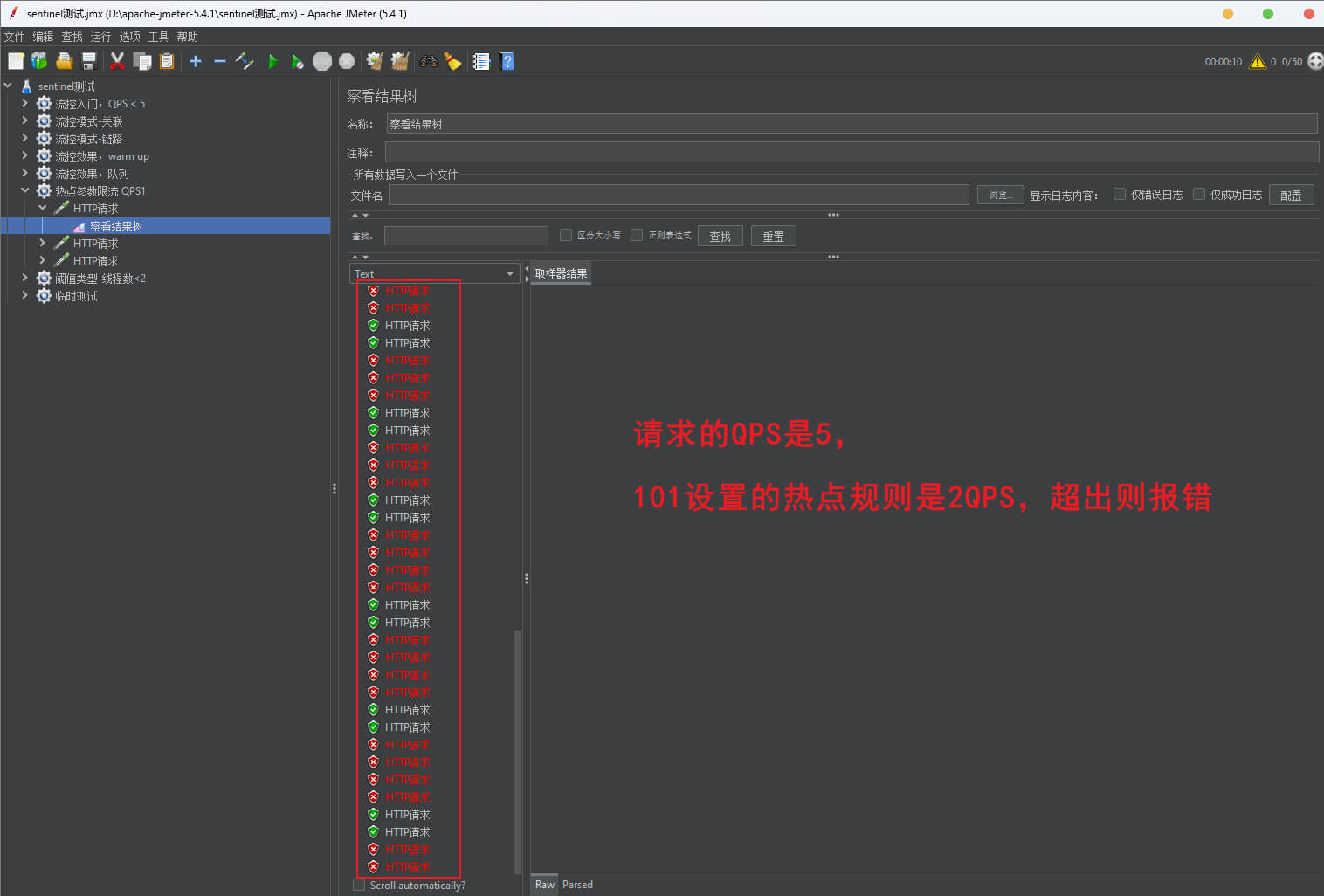Collapse all tree nodes with minus
Screen dimensions: 1324x896
[220, 61]
